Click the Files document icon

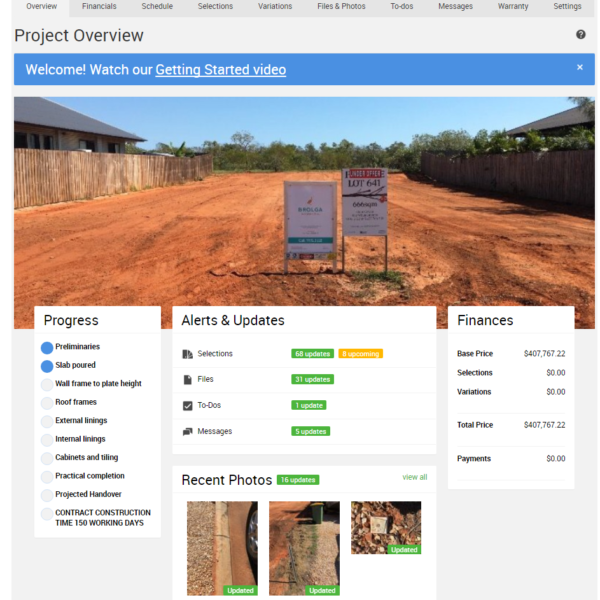coord(187,380)
